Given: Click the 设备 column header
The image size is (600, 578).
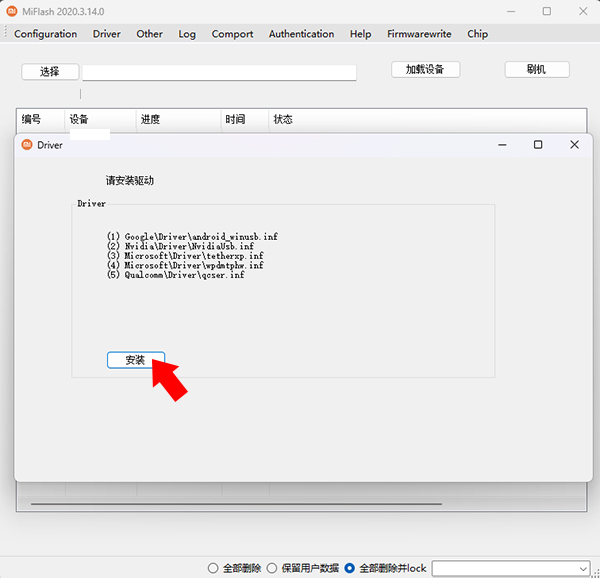Looking at the screenshot, I should pos(100,119).
